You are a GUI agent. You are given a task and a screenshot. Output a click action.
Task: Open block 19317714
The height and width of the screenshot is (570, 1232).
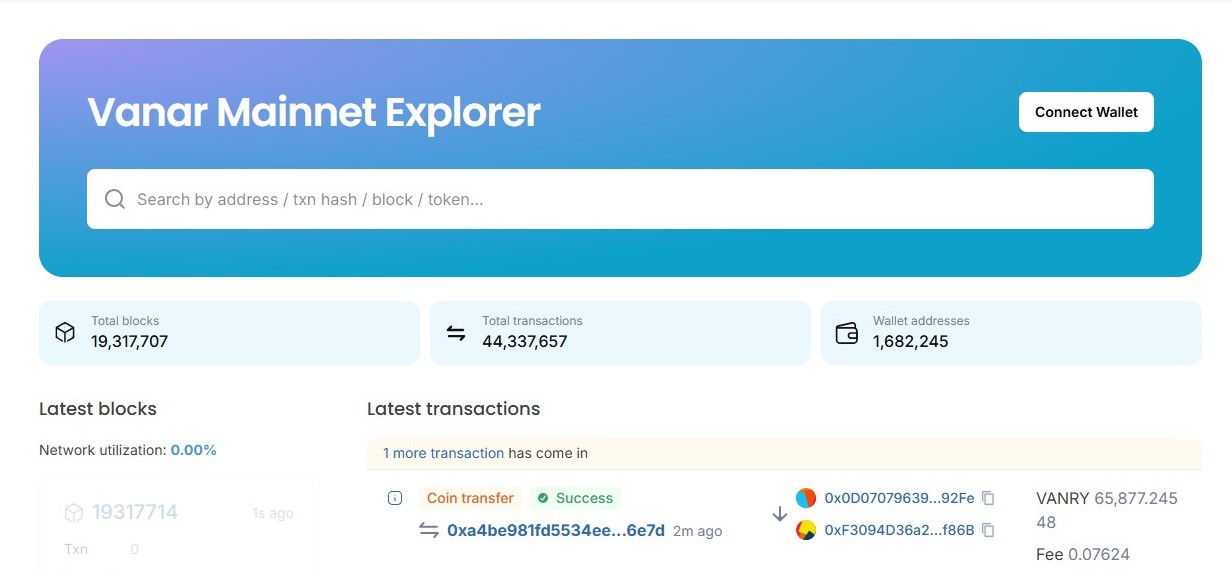pos(135,513)
